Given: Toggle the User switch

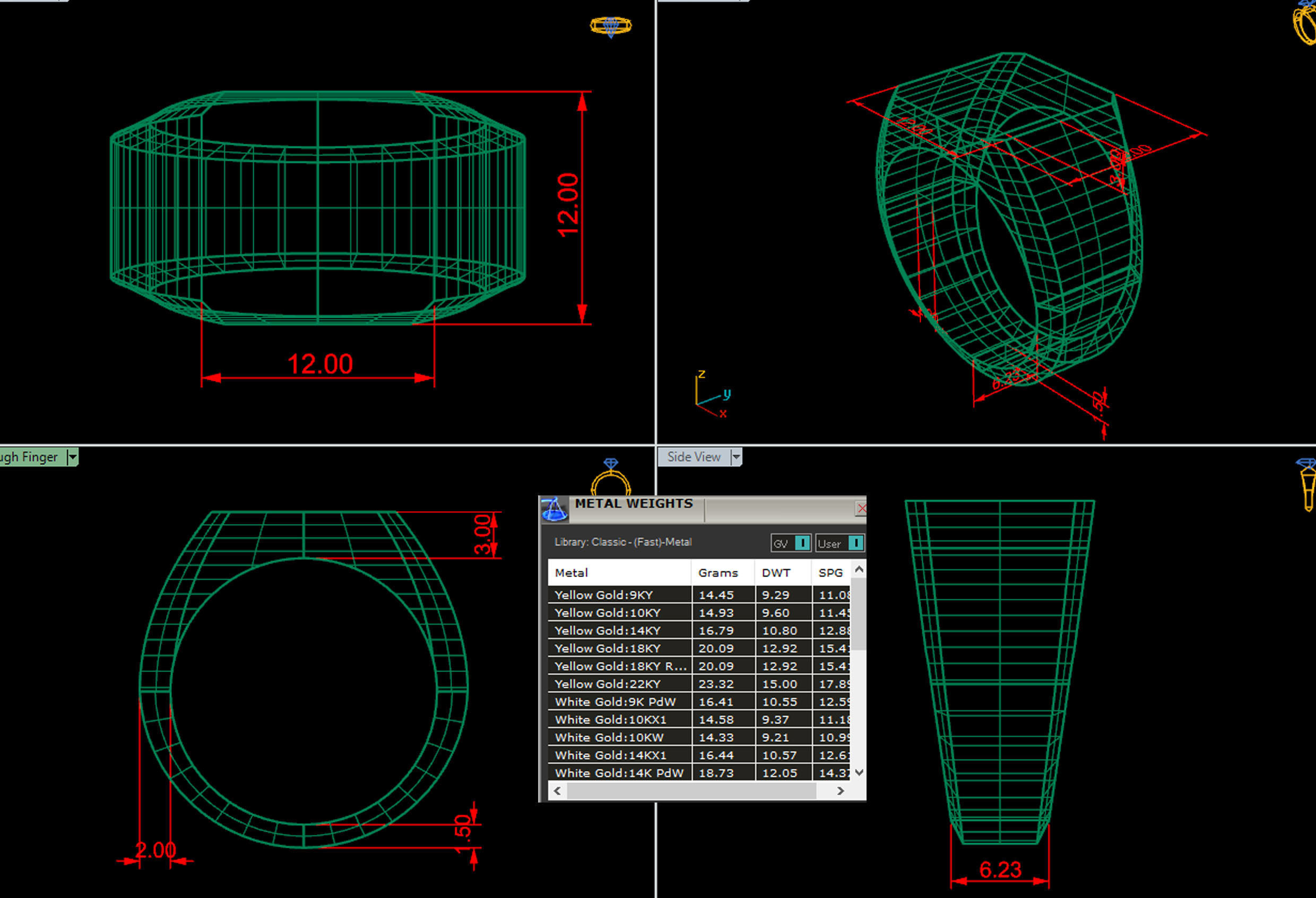Looking at the screenshot, I should tap(841, 543).
